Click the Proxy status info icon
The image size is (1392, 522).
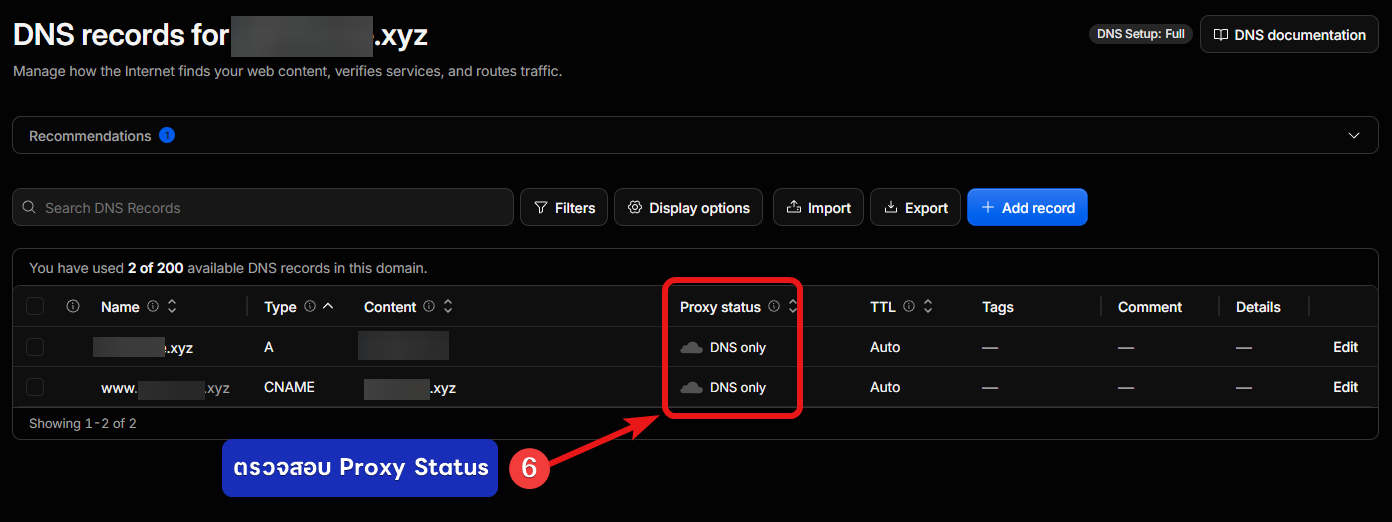[773, 307]
